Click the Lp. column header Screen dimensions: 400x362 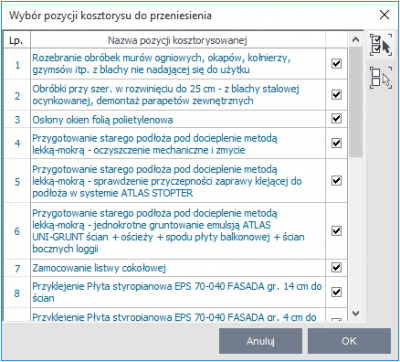click(17, 41)
